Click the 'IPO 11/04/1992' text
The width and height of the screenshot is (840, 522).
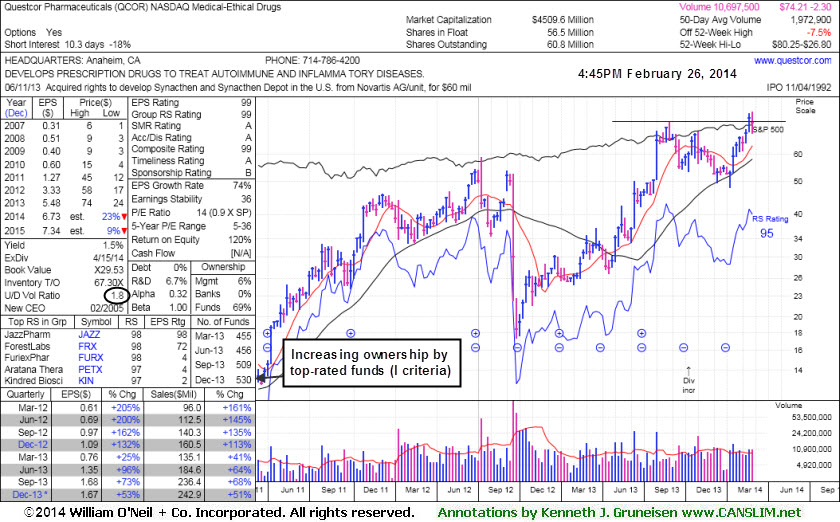[799, 87]
